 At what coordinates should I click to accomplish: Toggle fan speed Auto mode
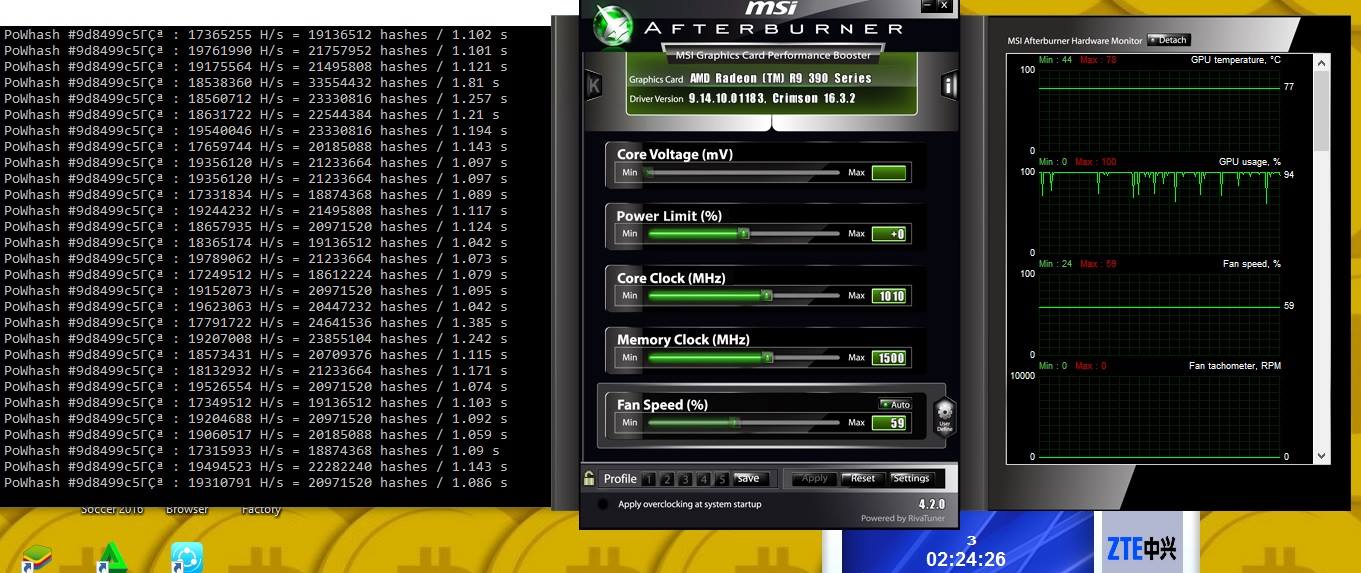click(895, 404)
